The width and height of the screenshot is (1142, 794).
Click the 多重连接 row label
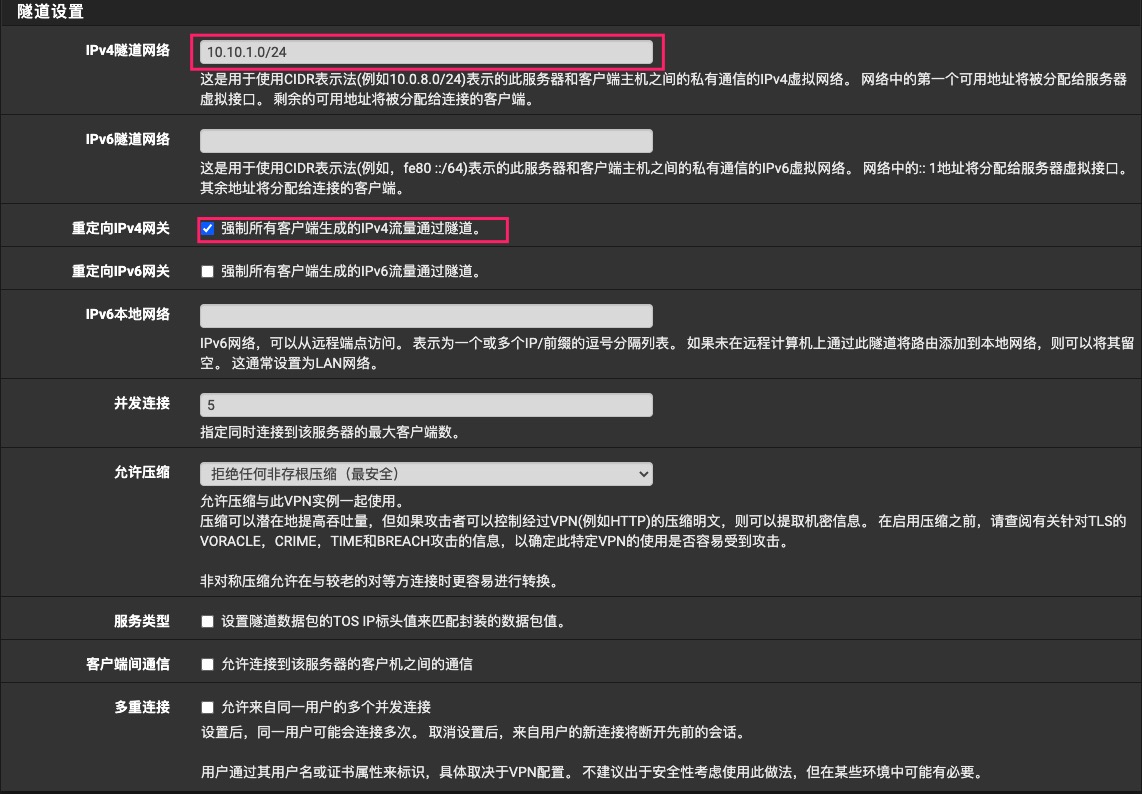pyautogui.click(x=142, y=707)
